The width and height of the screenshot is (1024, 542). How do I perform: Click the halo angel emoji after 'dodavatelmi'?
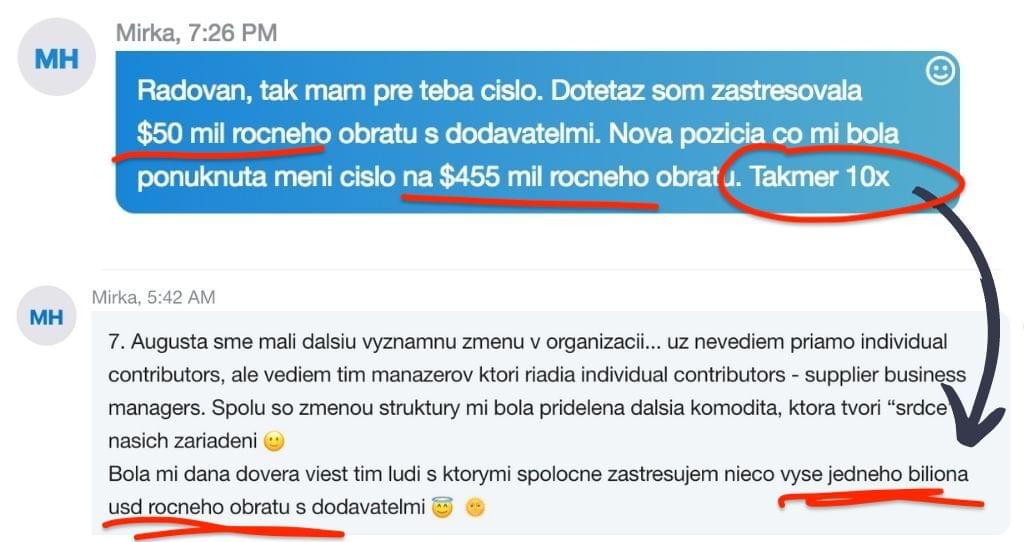pyautogui.click(x=442, y=507)
